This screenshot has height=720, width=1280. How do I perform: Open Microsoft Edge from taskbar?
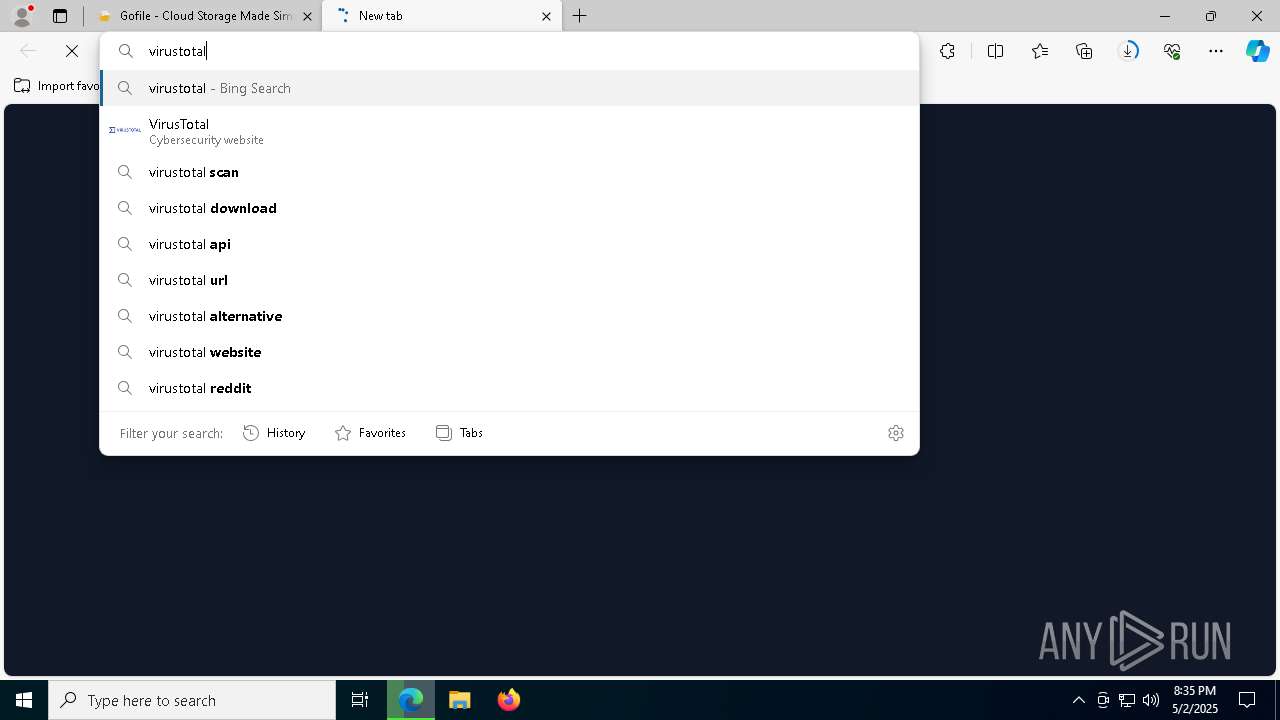click(411, 700)
